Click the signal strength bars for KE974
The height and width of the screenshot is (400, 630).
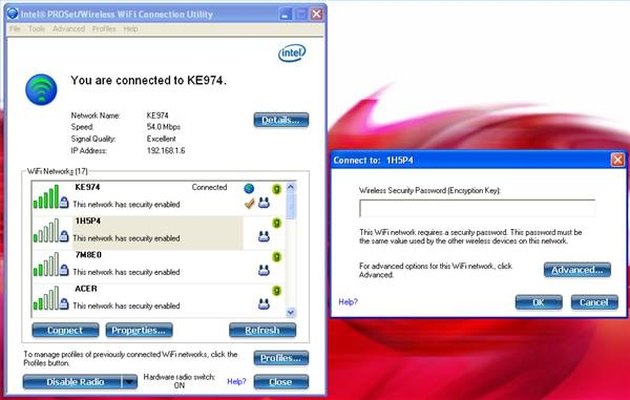pos(47,197)
